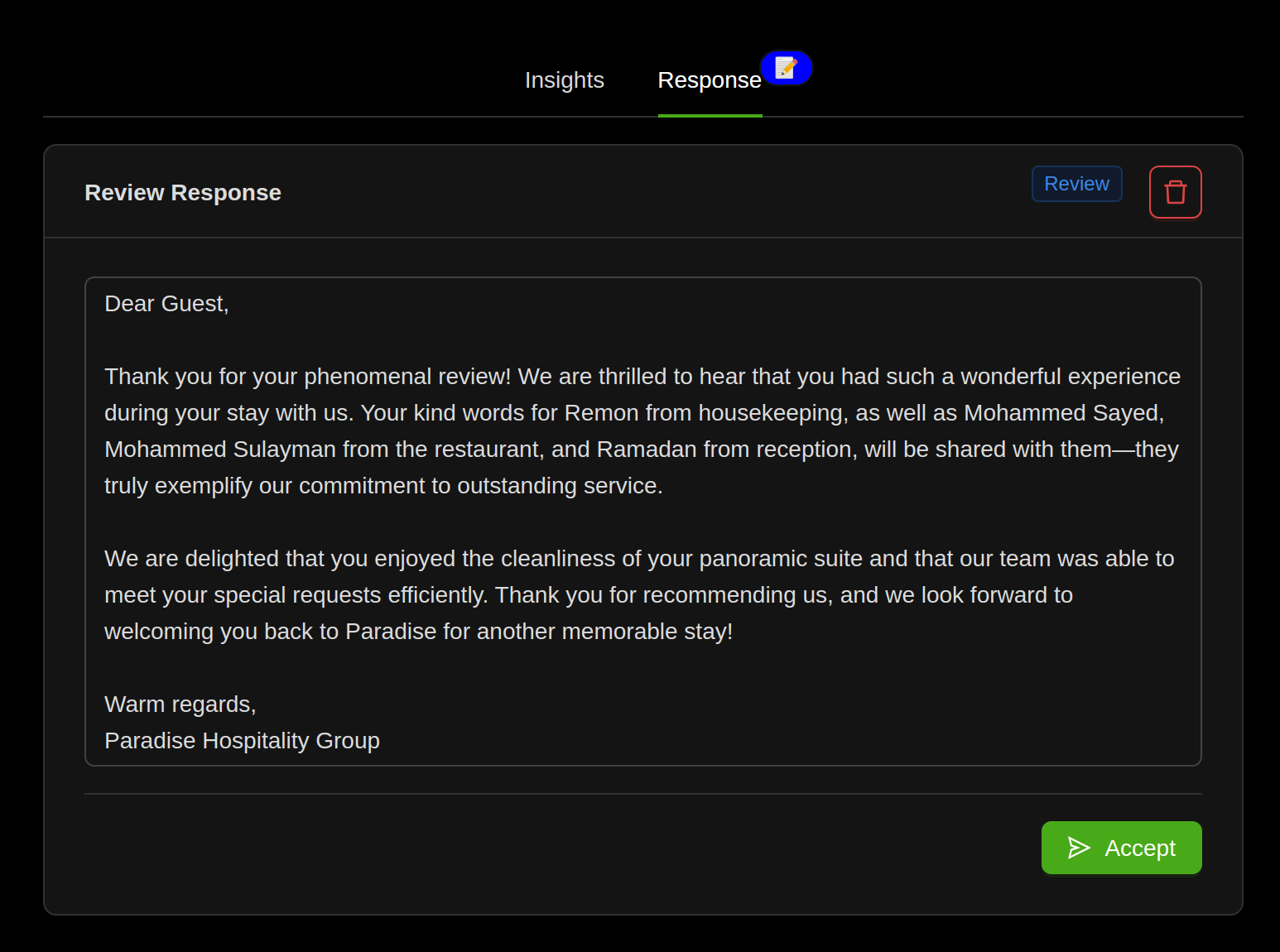This screenshot has width=1280, height=952.
Task: Switch to the Insights tab
Action: click(564, 80)
